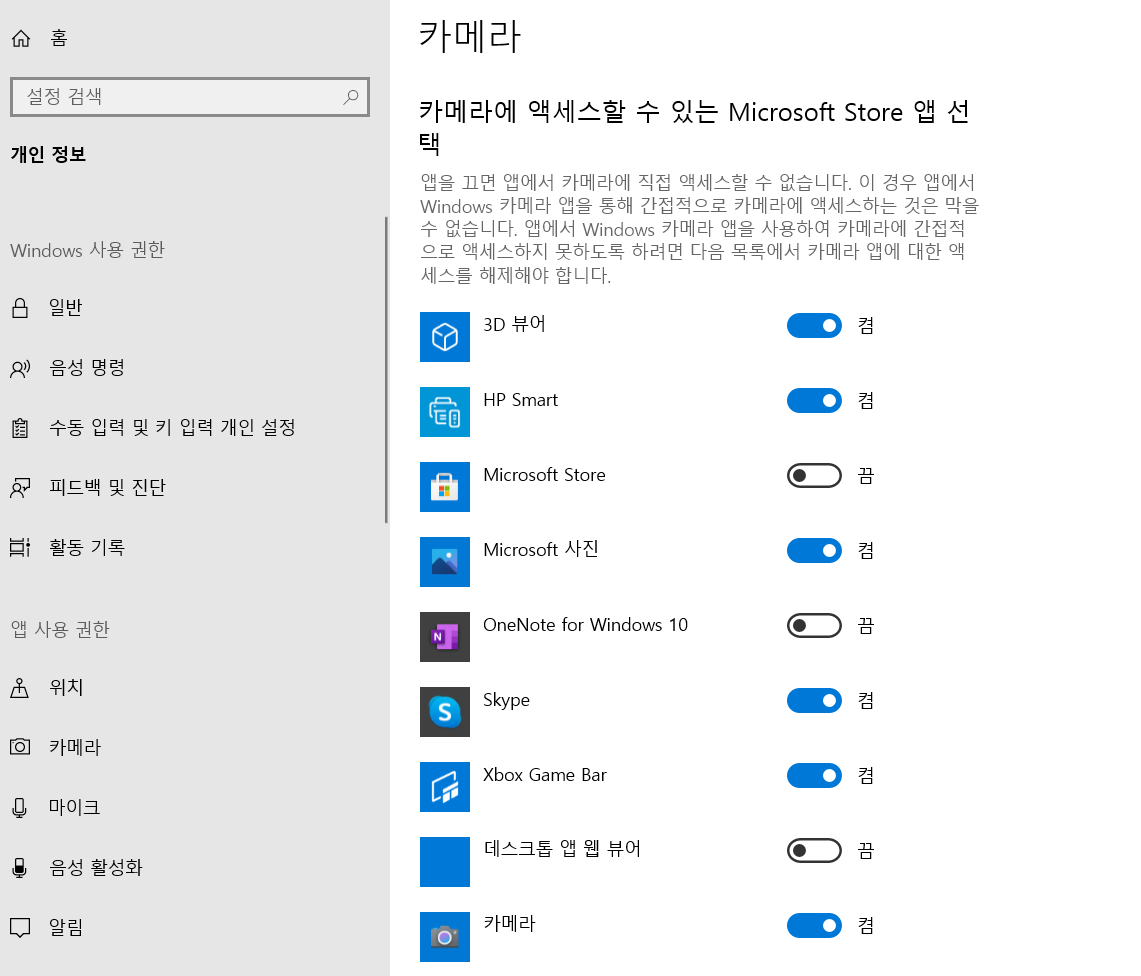Click clipboard icon beside 수동 입력
The image size is (1141, 976).
click(20, 428)
